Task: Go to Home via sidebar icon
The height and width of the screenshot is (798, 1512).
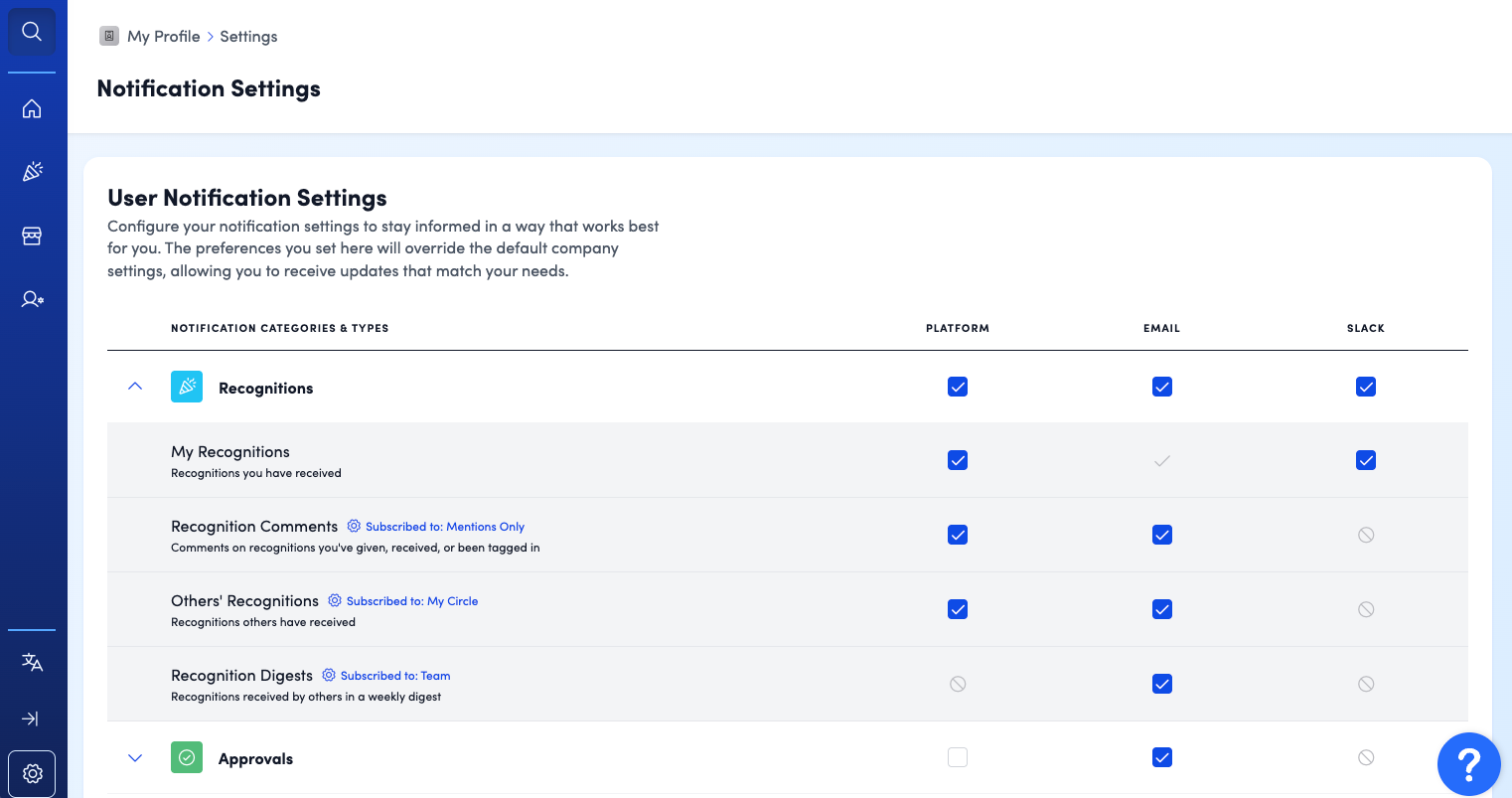Action: 32,108
